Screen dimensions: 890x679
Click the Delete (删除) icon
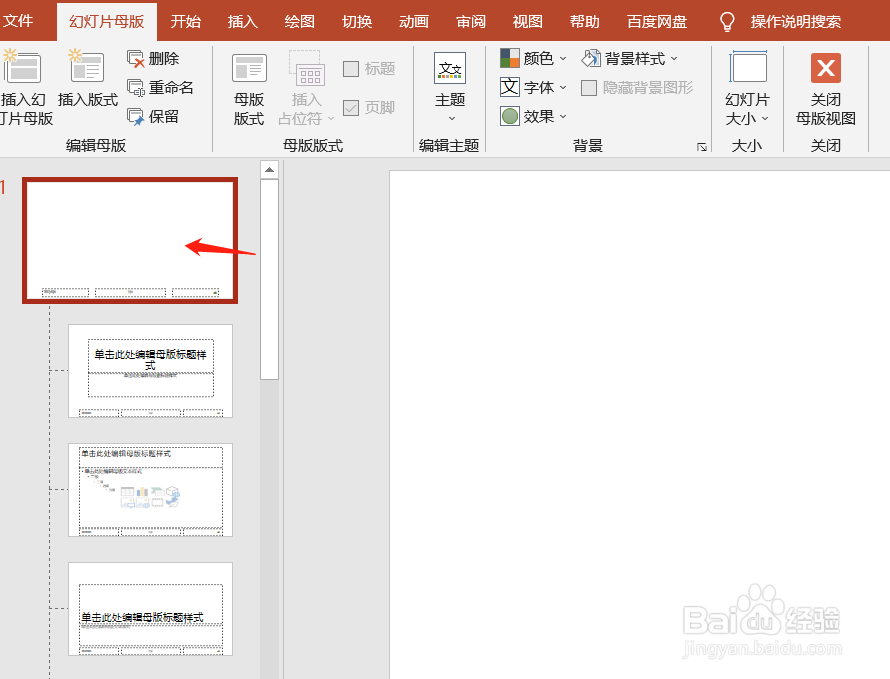click(136, 58)
